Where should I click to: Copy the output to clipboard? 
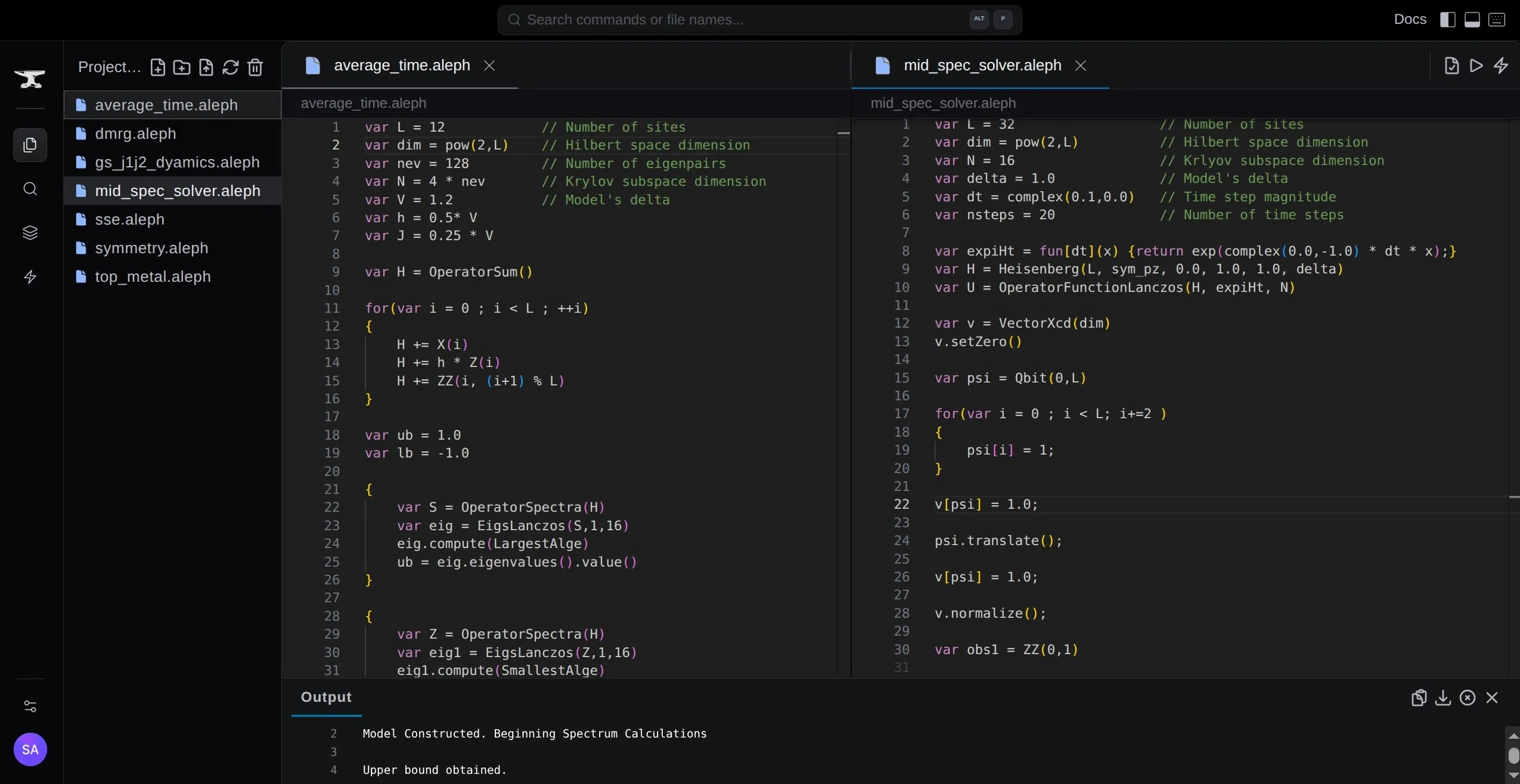click(1419, 698)
